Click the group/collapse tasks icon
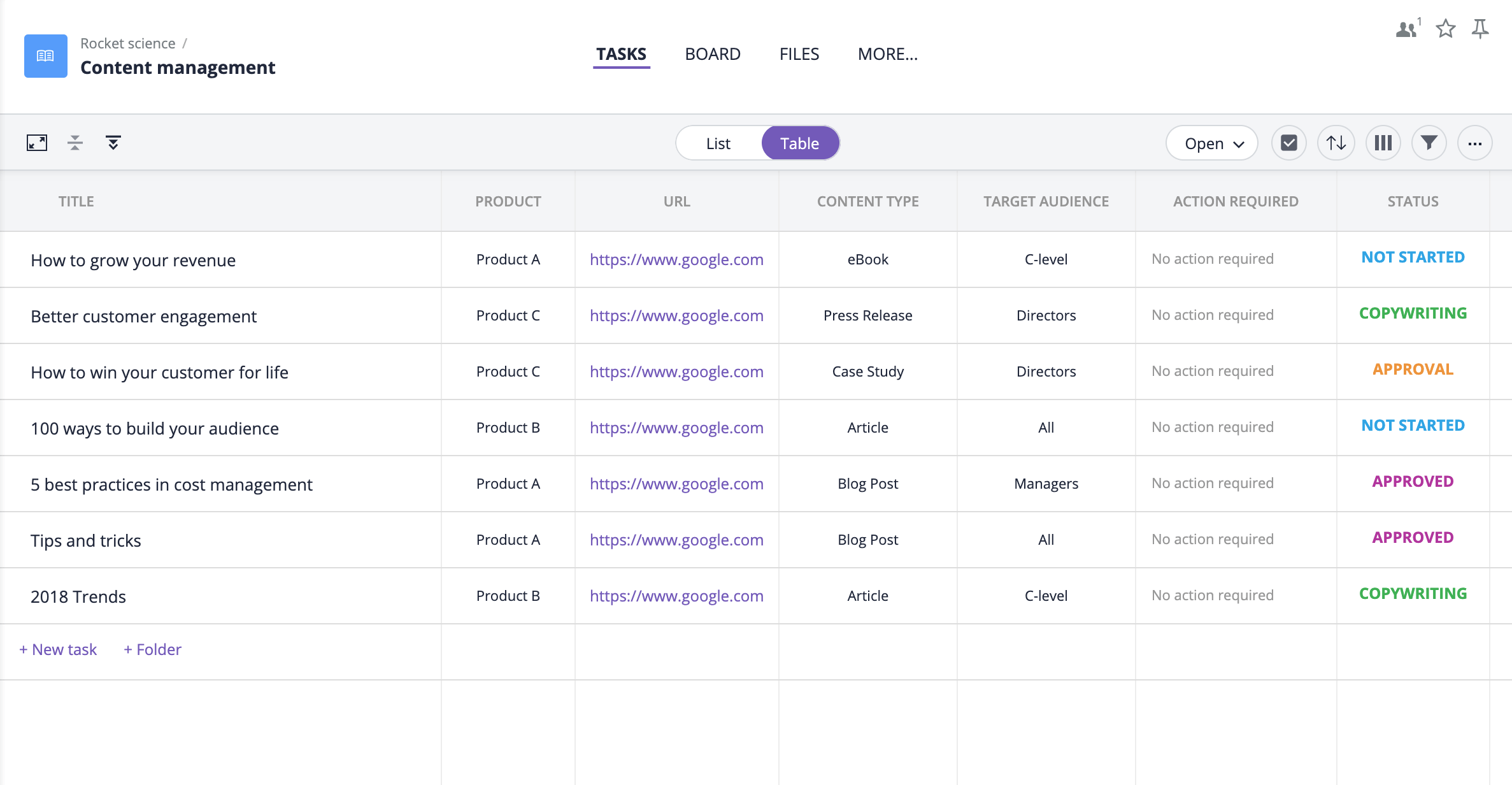Screen dimensions: 1512x785 coord(75,143)
